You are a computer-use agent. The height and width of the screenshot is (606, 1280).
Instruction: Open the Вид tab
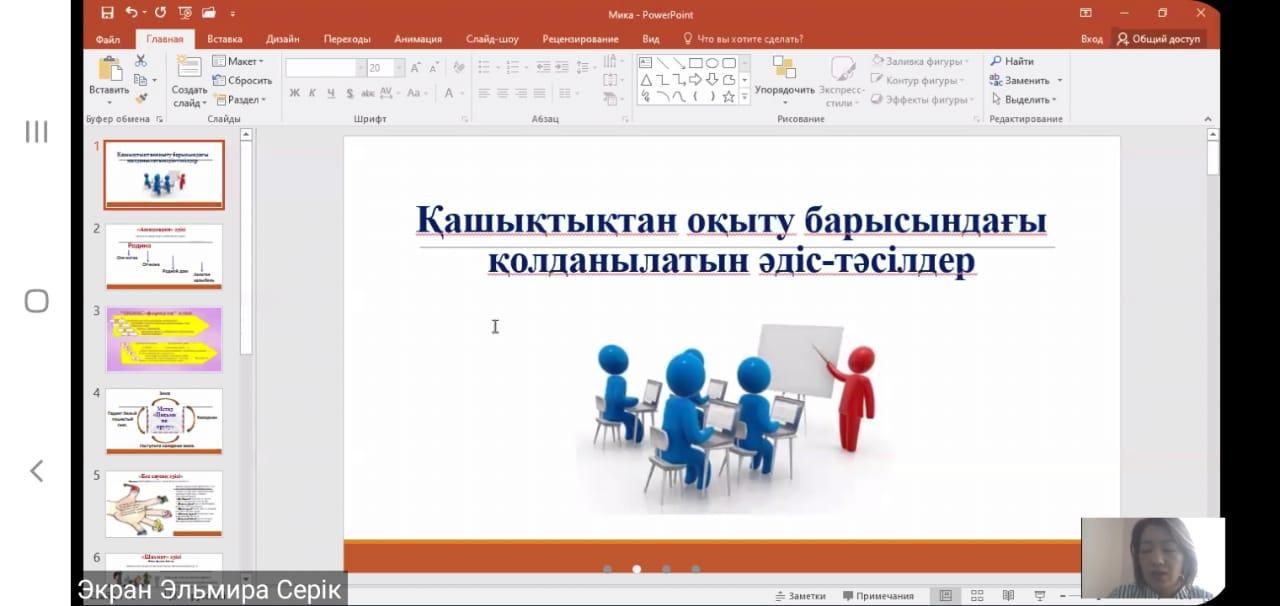click(651, 39)
